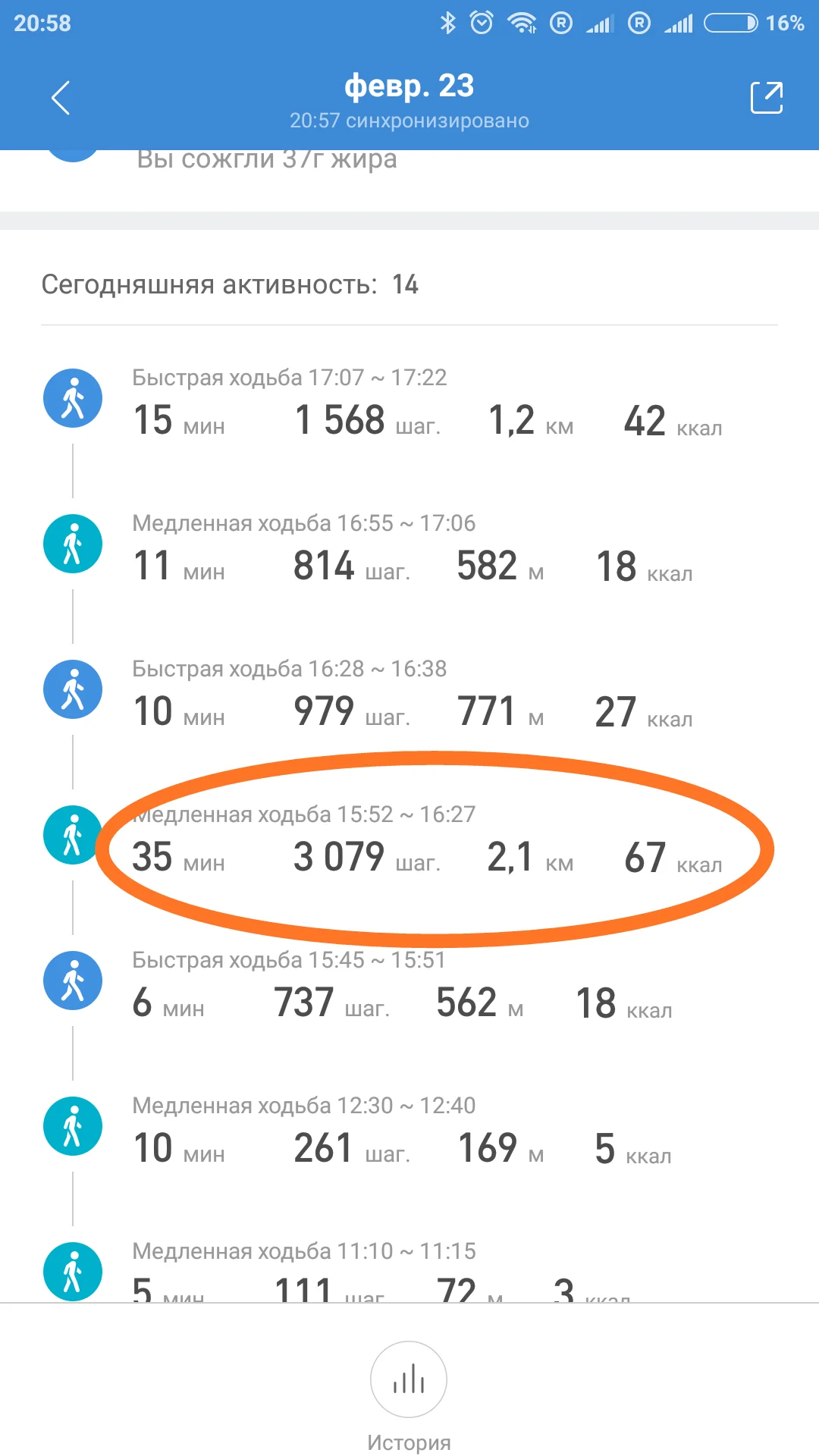Tap slow walking icon for 12:30 activity
Viewport: 819px width, 1456px height.
(x=73, y=1126)
